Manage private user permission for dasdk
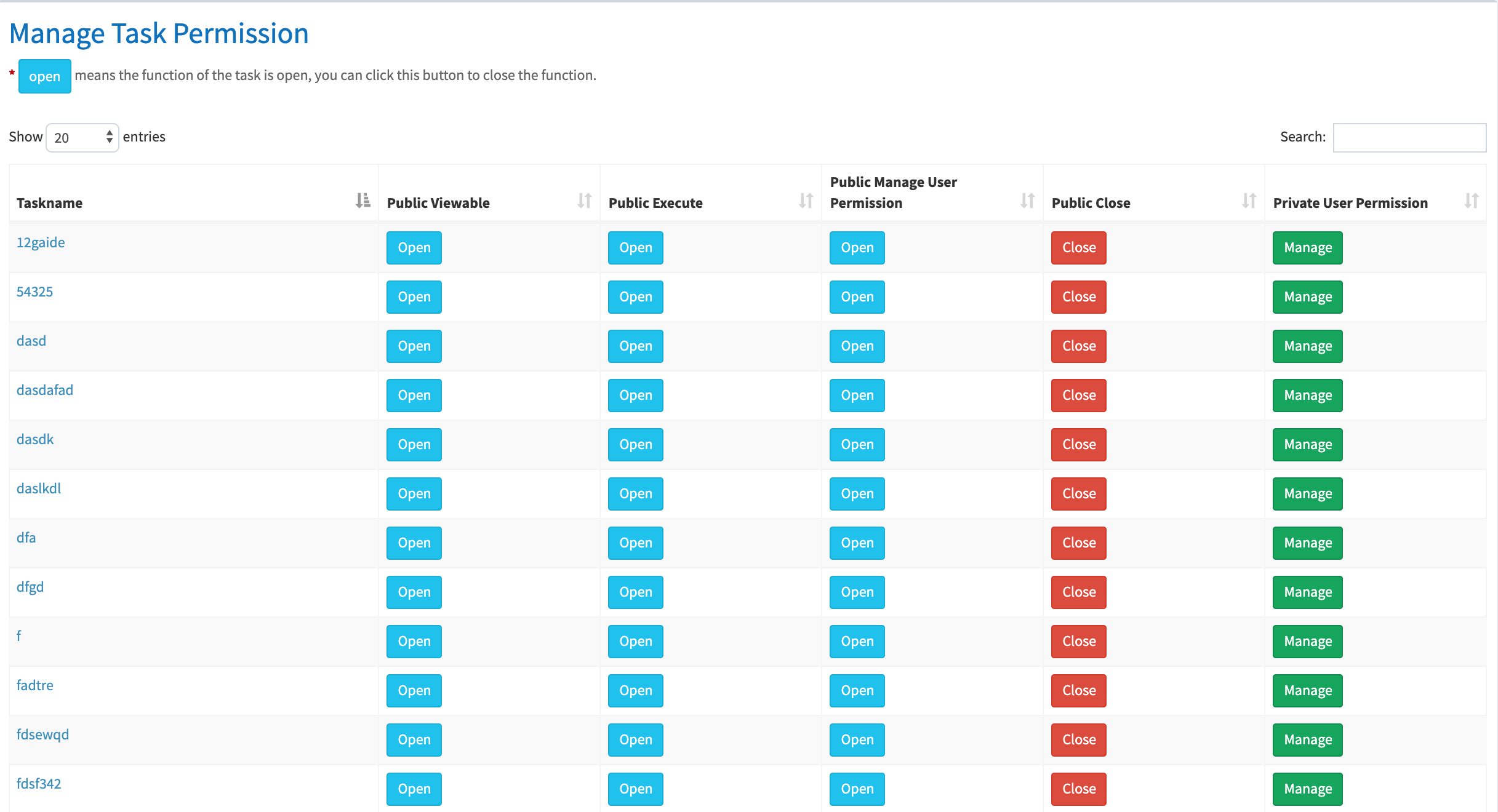 (1308, 445)
